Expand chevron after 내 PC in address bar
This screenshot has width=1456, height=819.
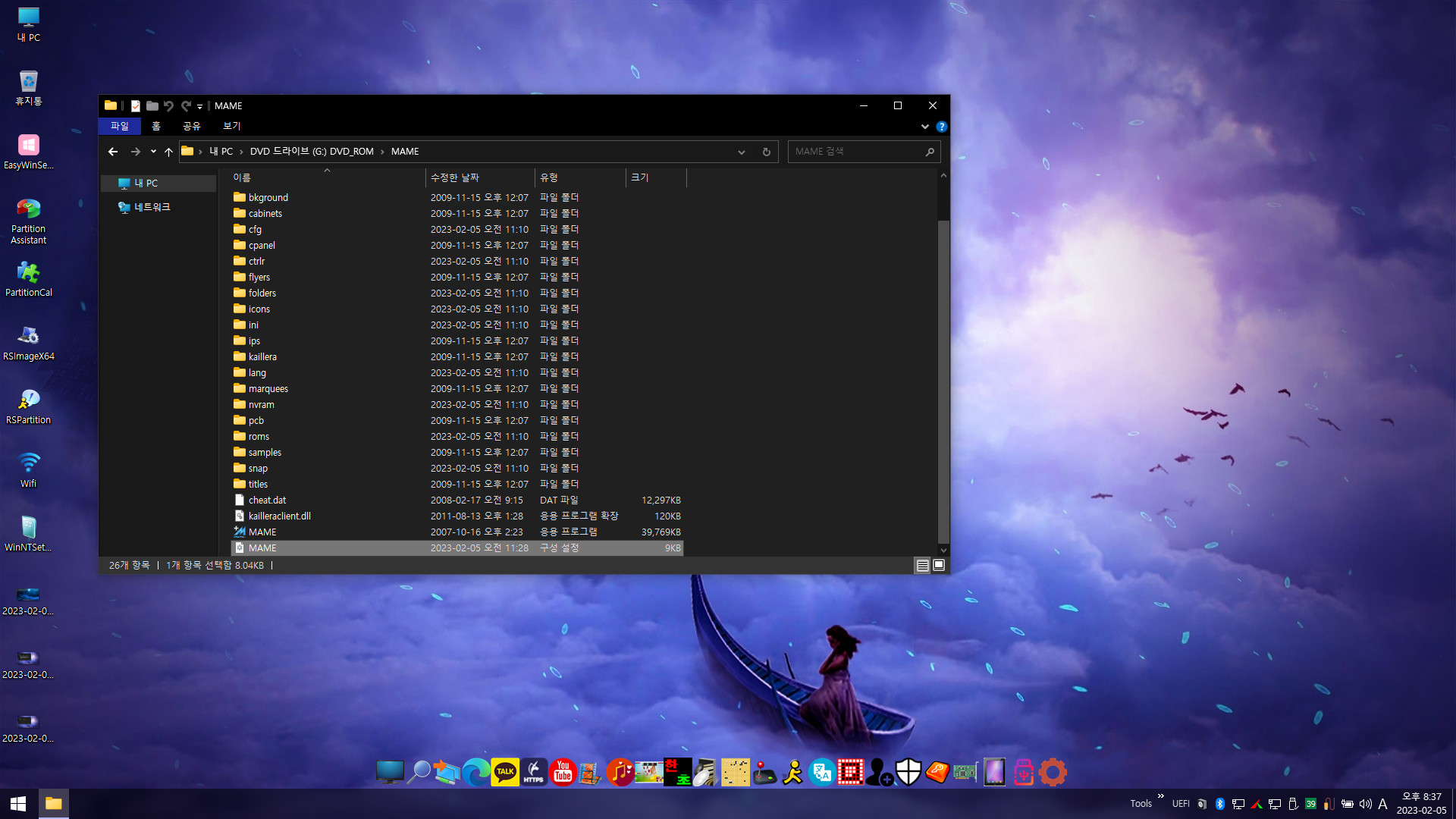click(241, 152)
